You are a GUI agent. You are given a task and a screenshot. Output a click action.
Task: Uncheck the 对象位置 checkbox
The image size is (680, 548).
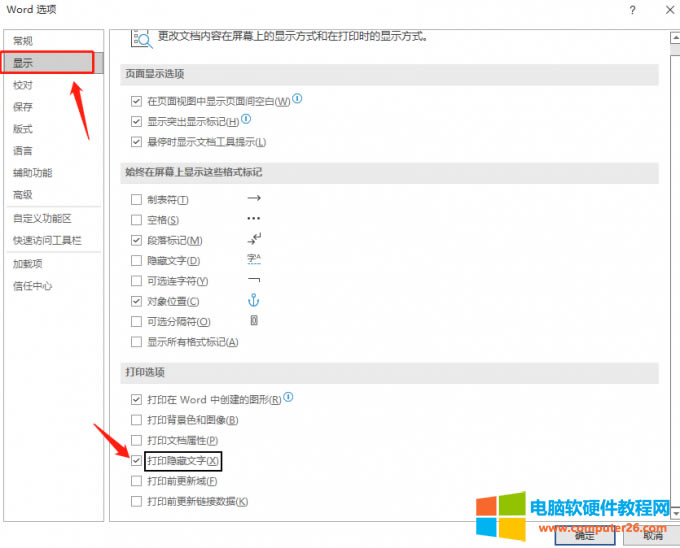pyautogui.click(x=136, y=301)
